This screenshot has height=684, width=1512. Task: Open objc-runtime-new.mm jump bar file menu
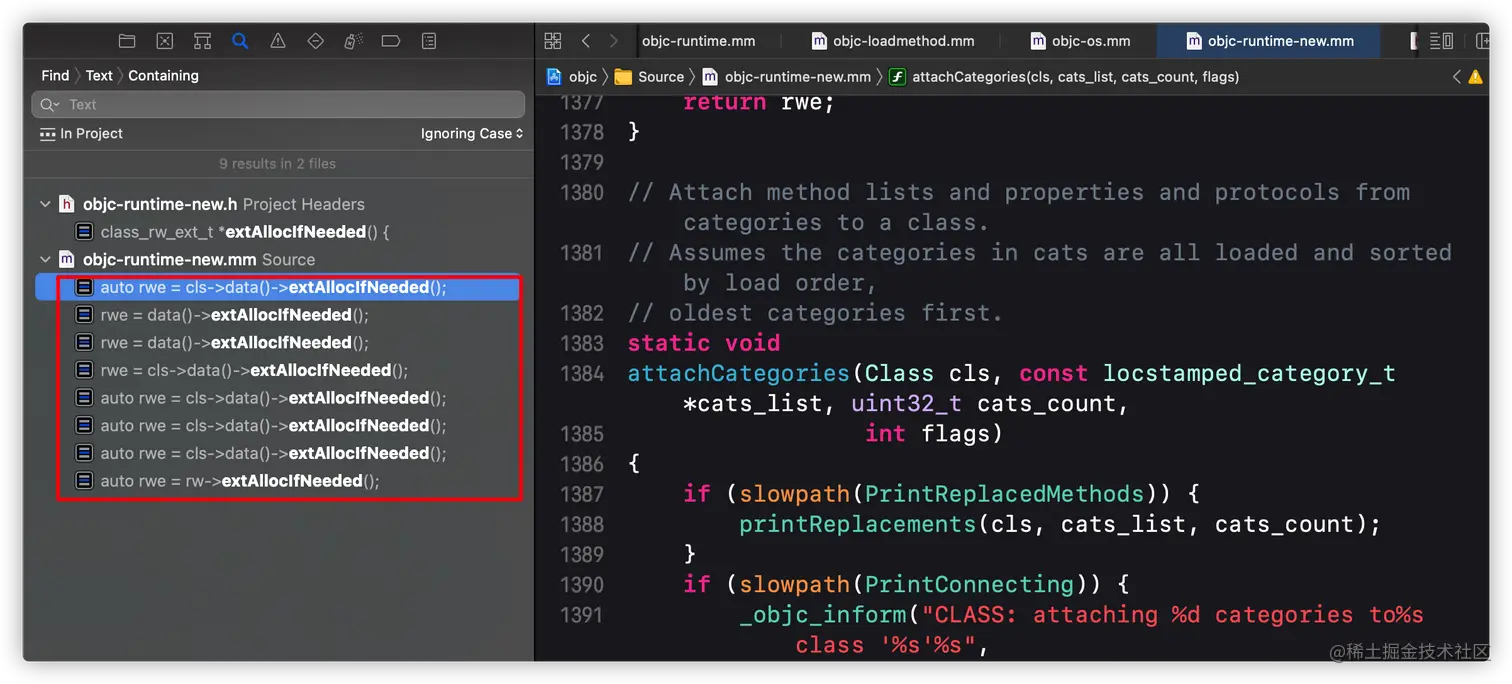(797, 77)
